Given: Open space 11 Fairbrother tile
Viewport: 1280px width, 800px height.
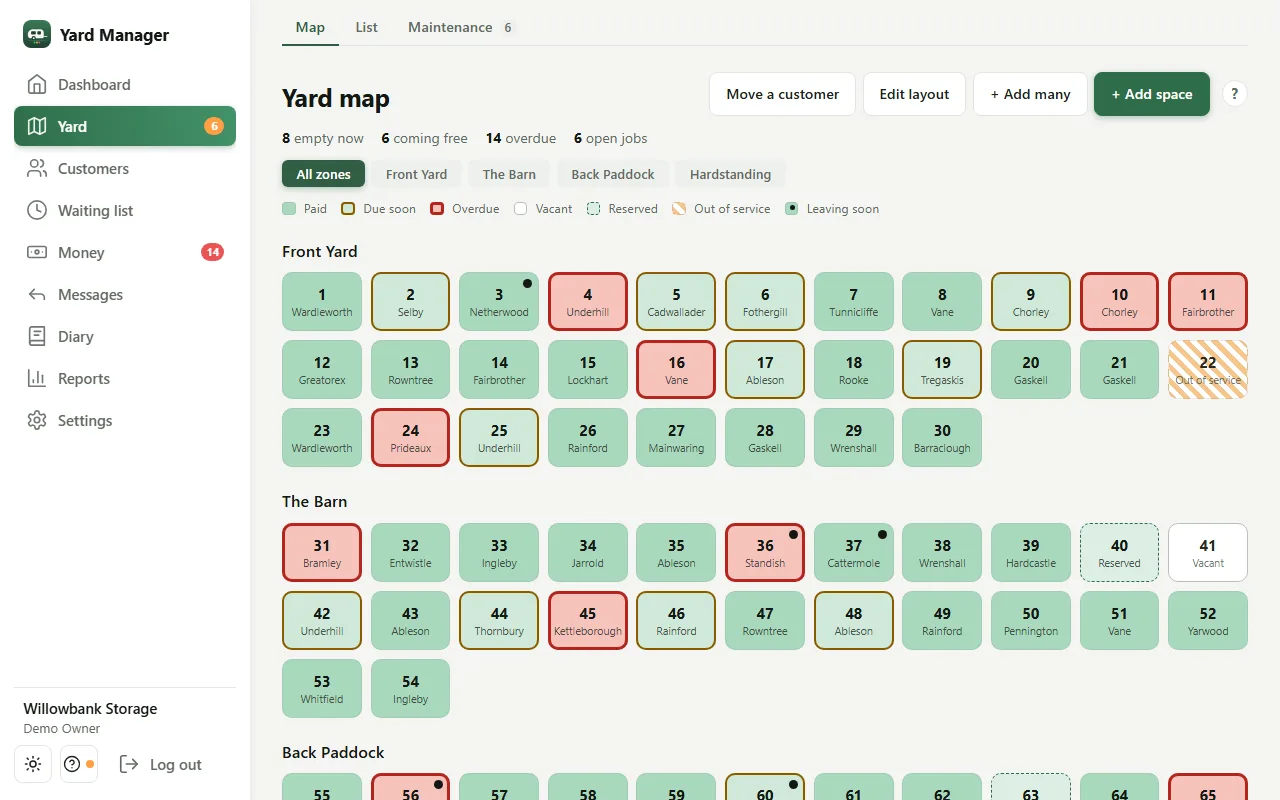Looking at the screenshot, I should pyautogui.click(x=1208, y=302).
